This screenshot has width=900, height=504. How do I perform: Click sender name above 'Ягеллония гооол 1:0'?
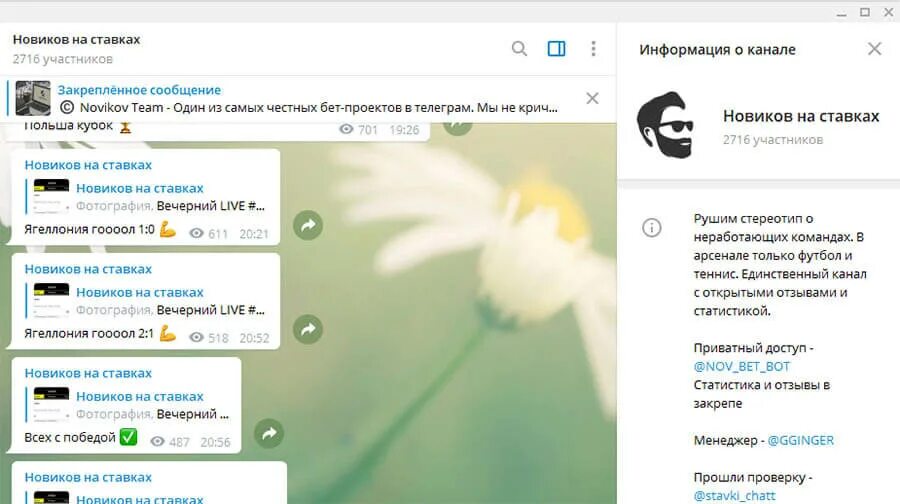88,165
